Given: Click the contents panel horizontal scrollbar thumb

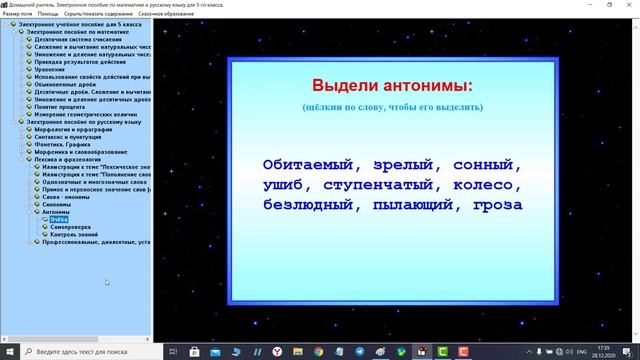Looking at the screenshot, I should 53,339.
